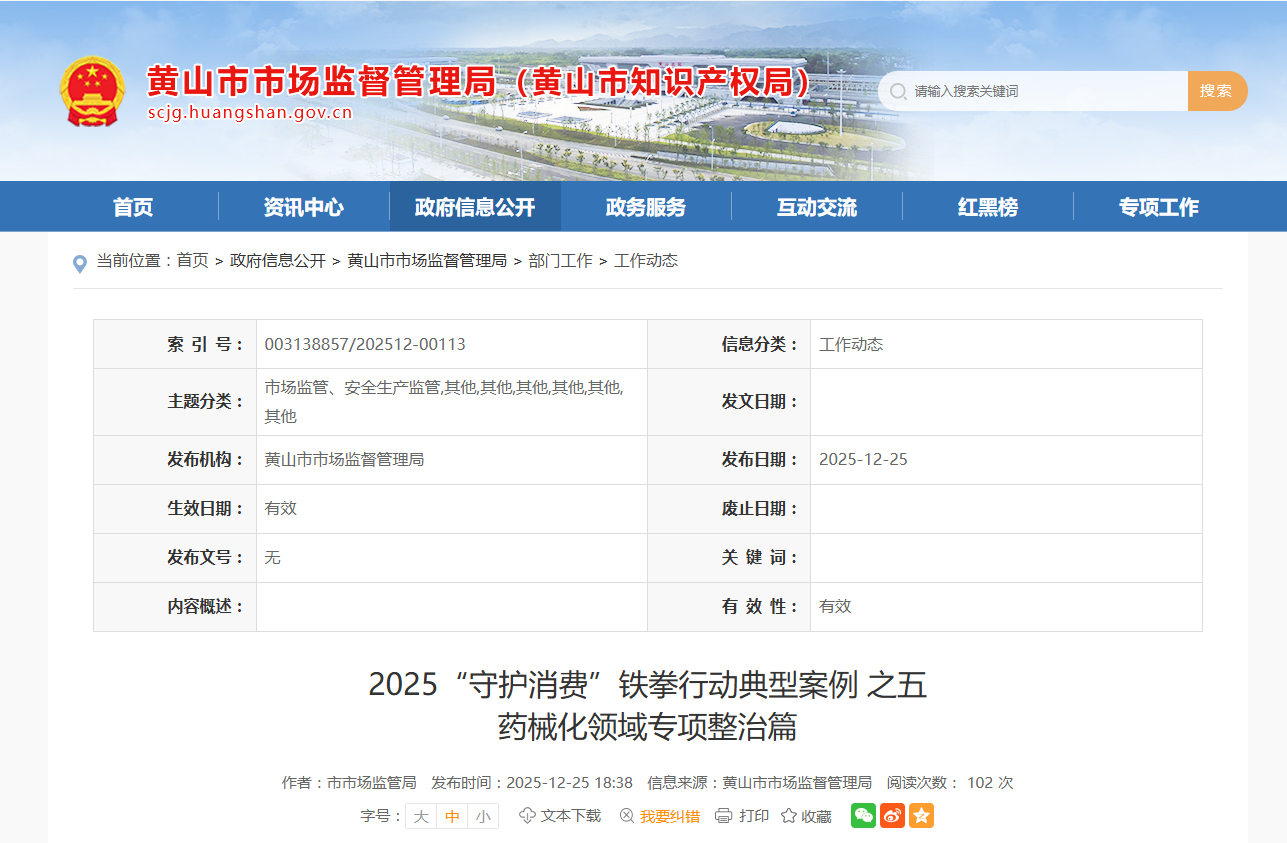Open the 专项工作 navigation tab
The height and width of the screenshot is (843, 1287).
[1159, 207]
